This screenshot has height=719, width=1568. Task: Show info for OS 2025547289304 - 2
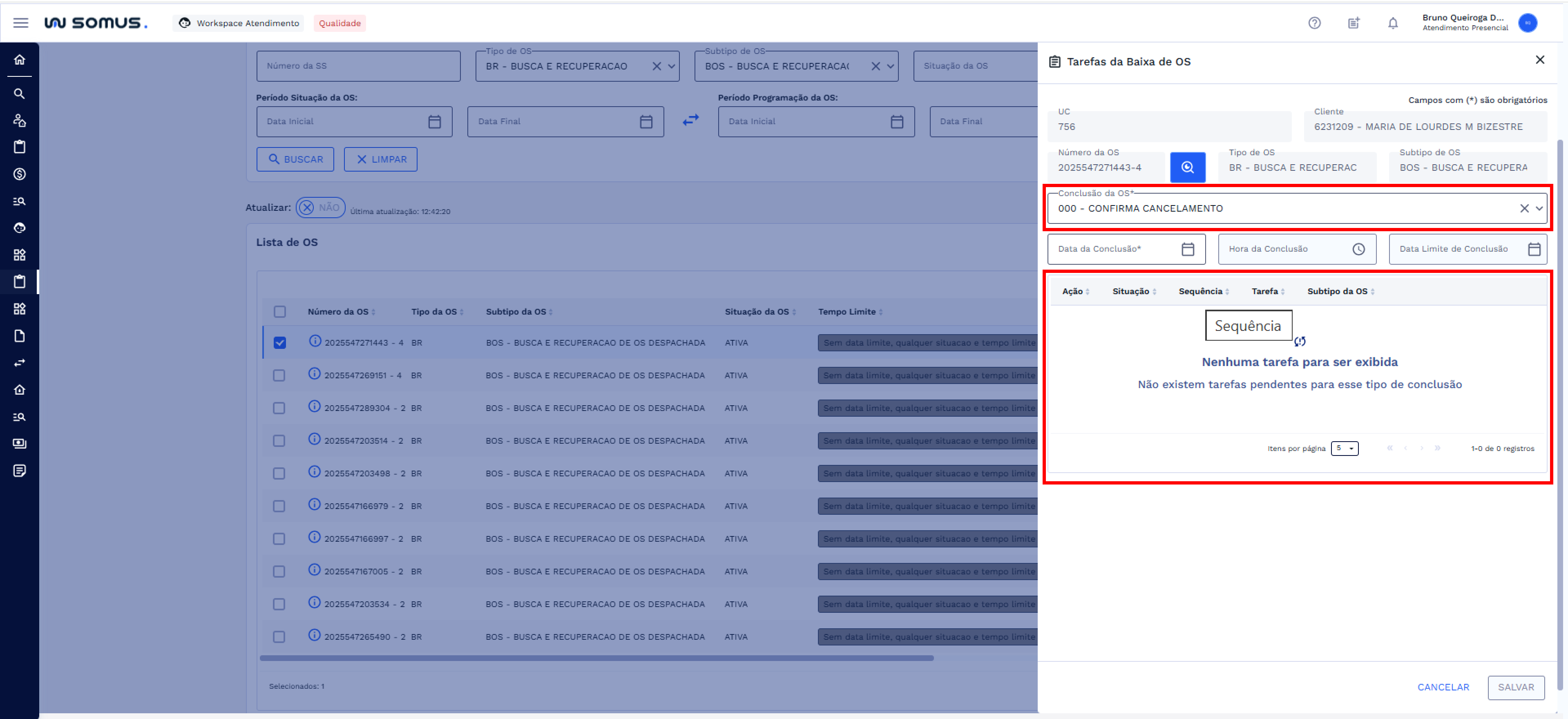pos(314,406)
